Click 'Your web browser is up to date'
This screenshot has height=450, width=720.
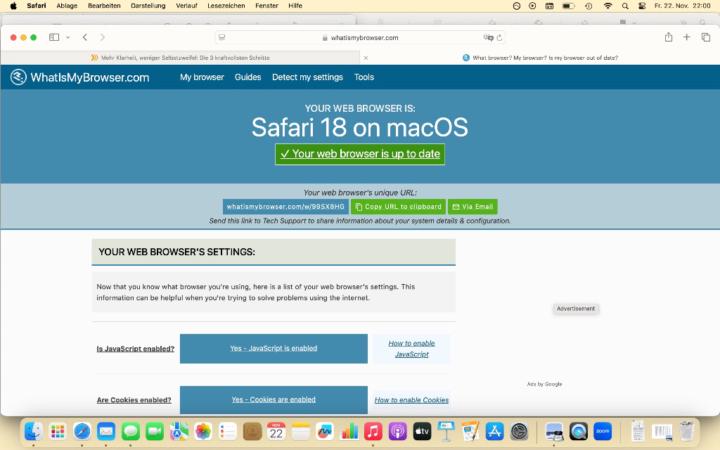point(360,154)
